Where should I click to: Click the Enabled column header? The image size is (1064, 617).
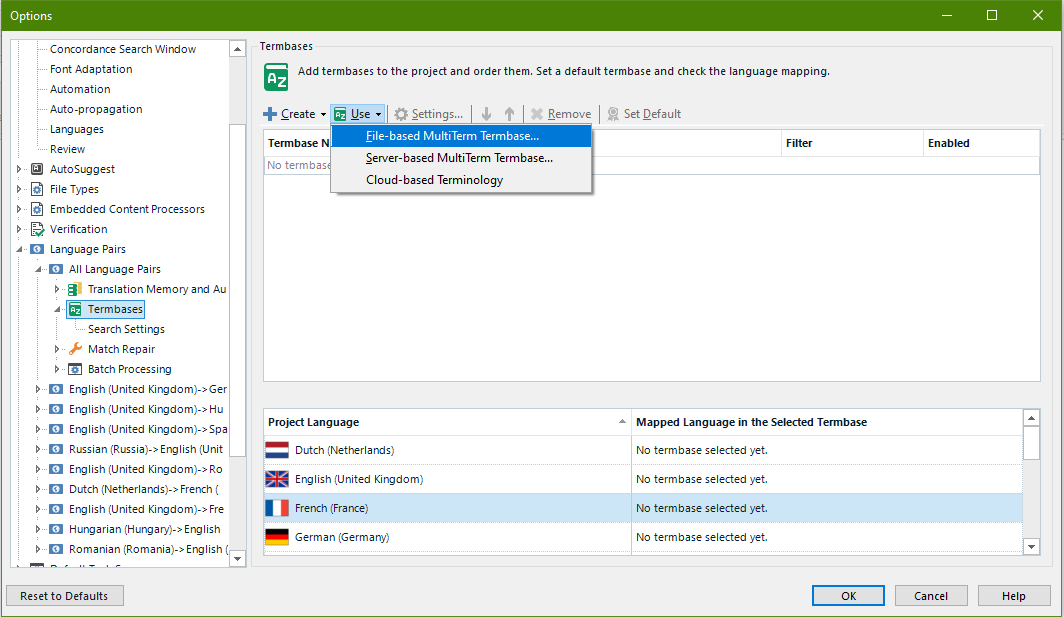pyautogui.click(x=981, y=143)
